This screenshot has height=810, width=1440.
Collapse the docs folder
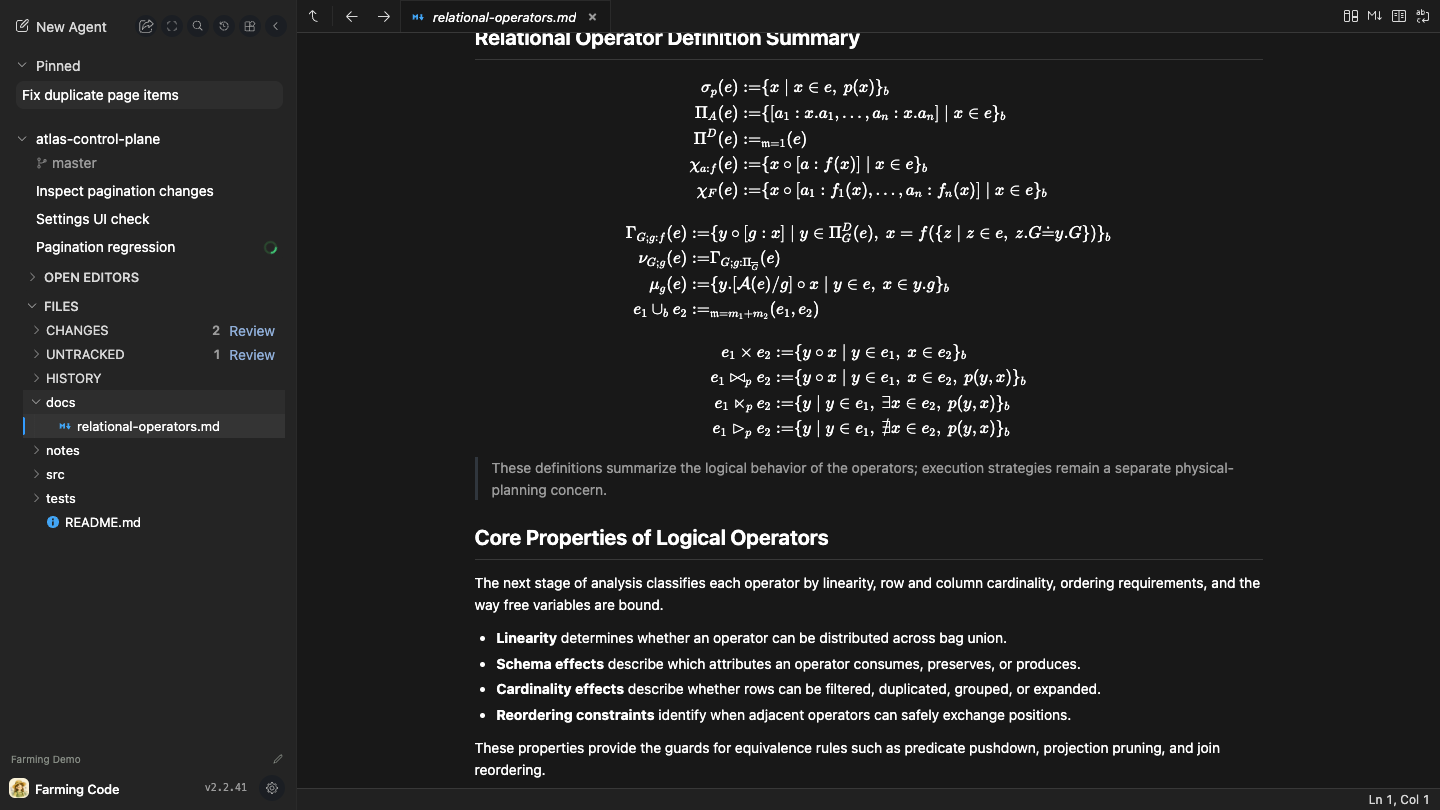(x=153, y=402)
